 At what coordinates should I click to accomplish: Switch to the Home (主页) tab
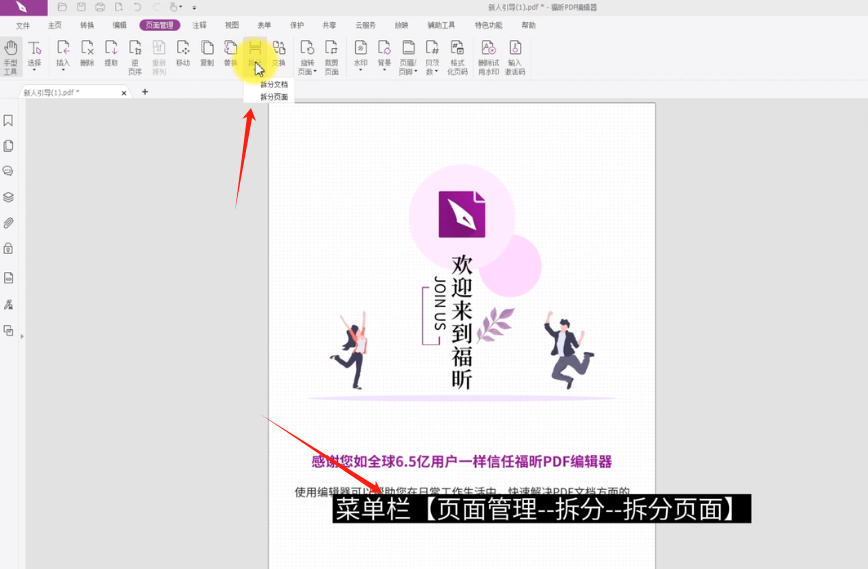pos(55,25)
